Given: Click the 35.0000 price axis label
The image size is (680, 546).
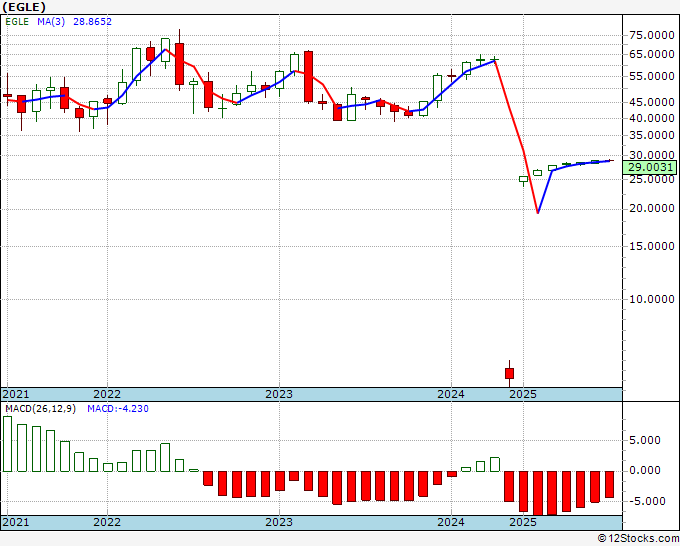Looking at the screenshot, I should click(x=651, y=135).
